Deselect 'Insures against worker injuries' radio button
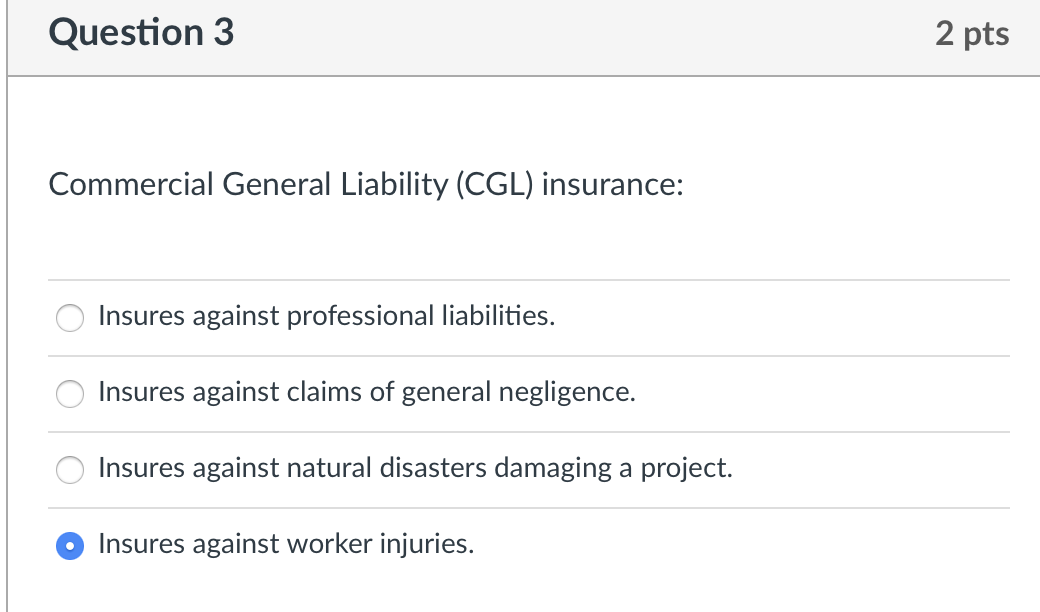Screen dimensions: 1040x612 [69, 545]
